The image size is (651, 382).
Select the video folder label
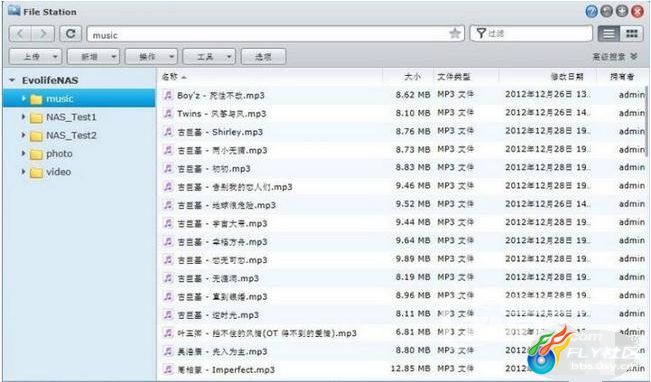(x=58, y=172)
